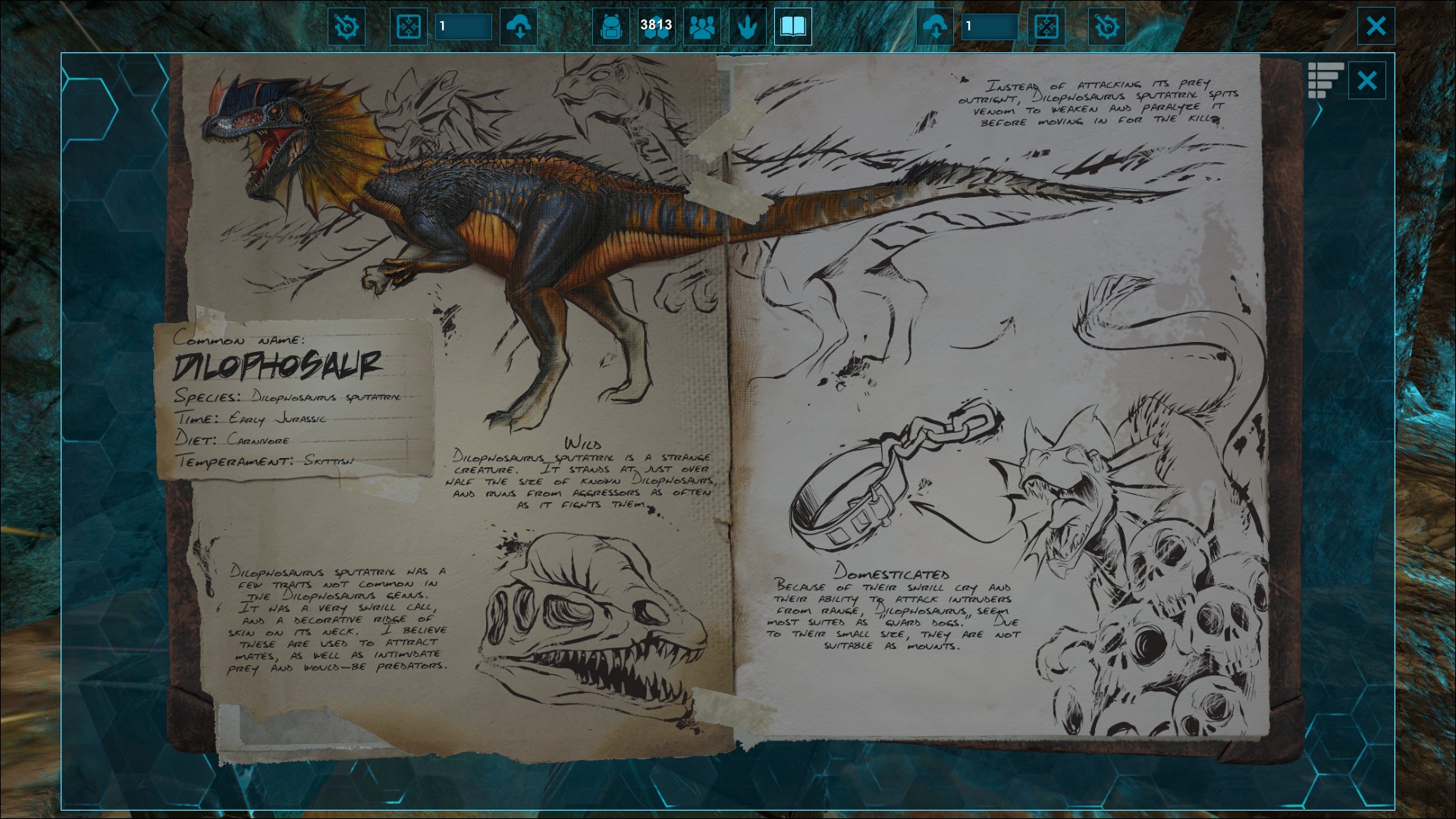Open the backpack inventory tab
This screenshot has width=1456, height=819.
[610, 27]
